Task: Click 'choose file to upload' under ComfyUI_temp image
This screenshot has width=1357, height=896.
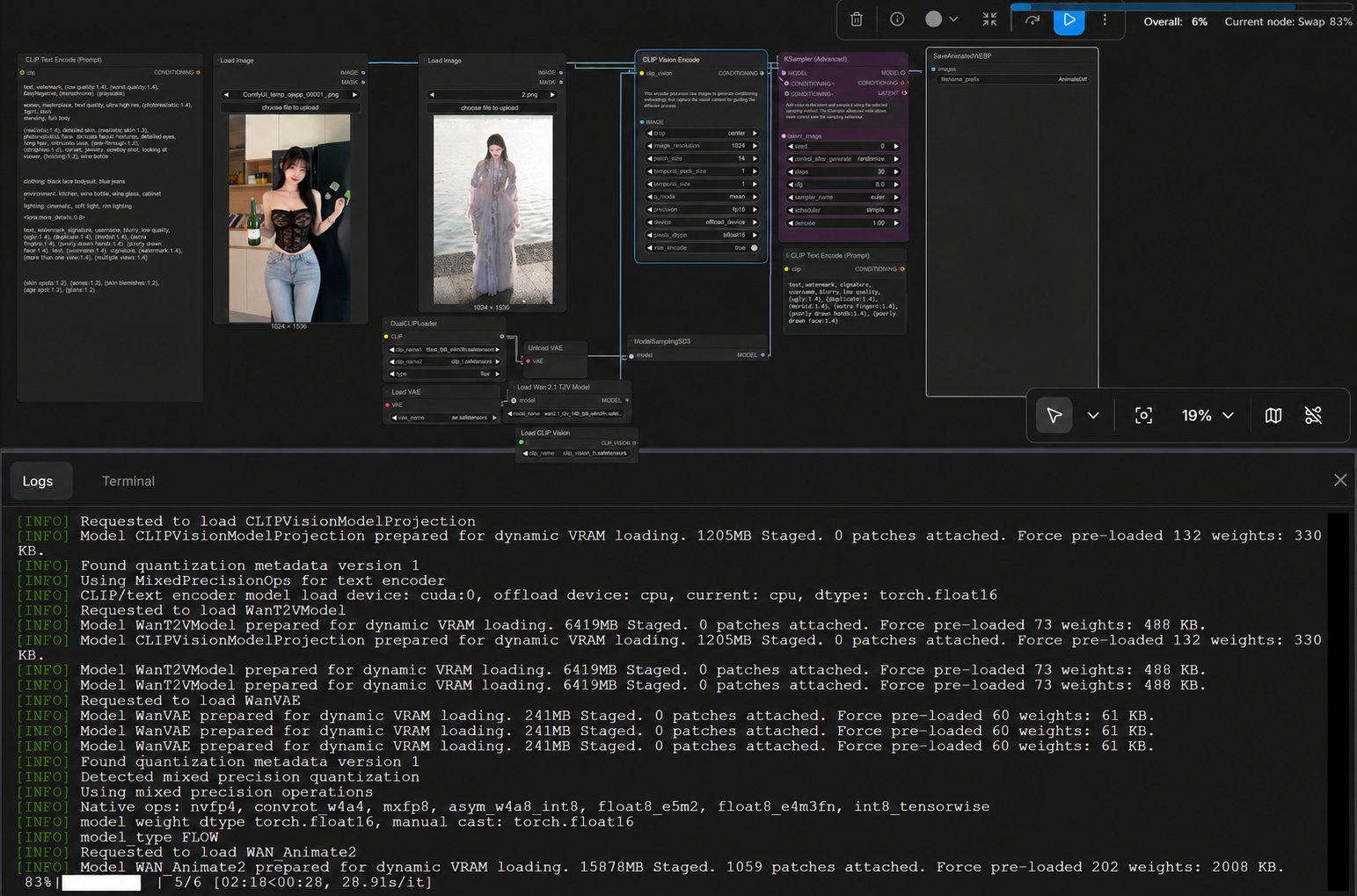Action: tap(290, 107)
